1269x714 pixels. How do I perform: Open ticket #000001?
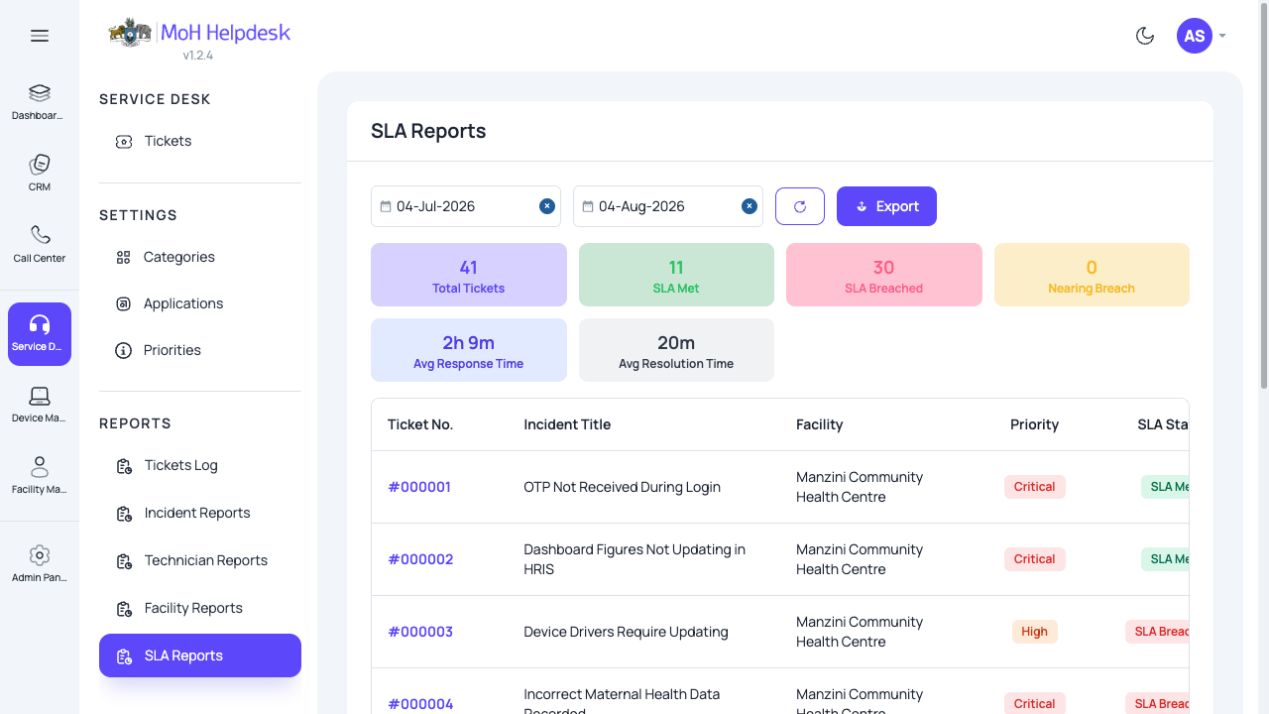coord(419,487)
